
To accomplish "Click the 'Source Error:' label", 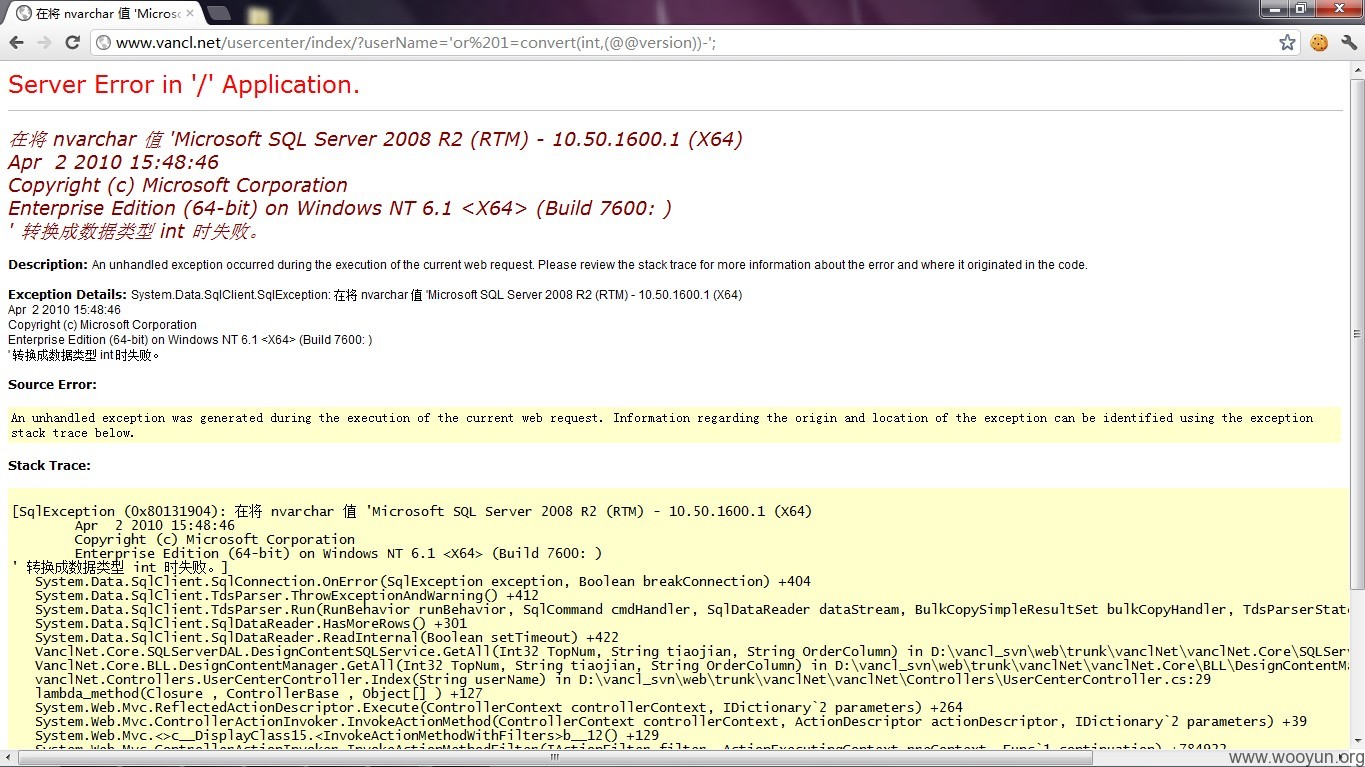I will click(x=52, y=385).
